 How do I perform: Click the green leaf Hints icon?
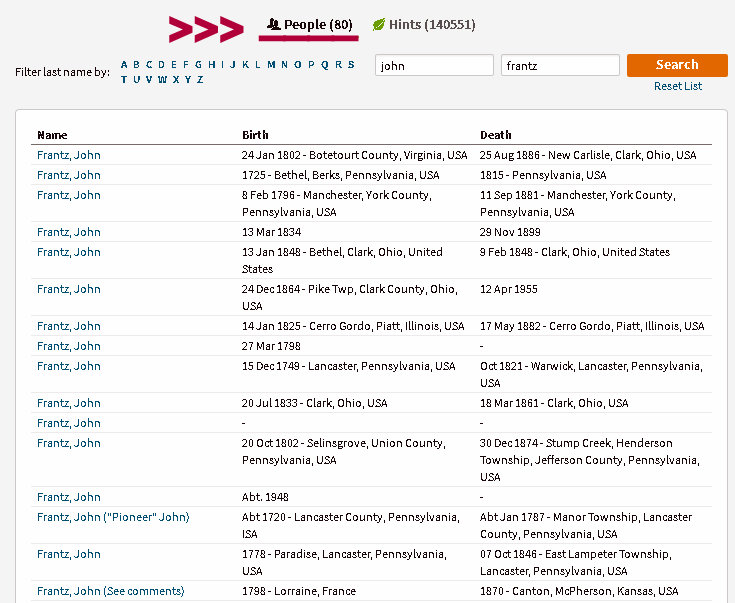[379, 25]
